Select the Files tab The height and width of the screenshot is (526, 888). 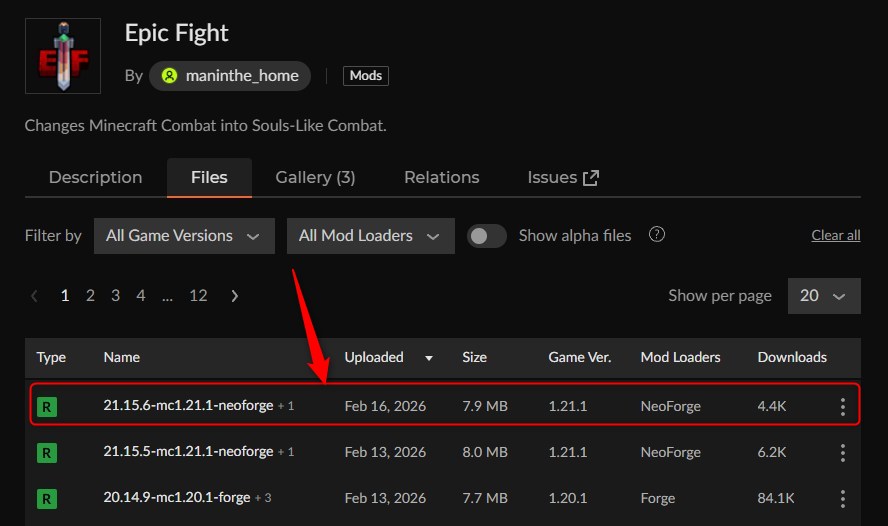(x=209, y=177)
